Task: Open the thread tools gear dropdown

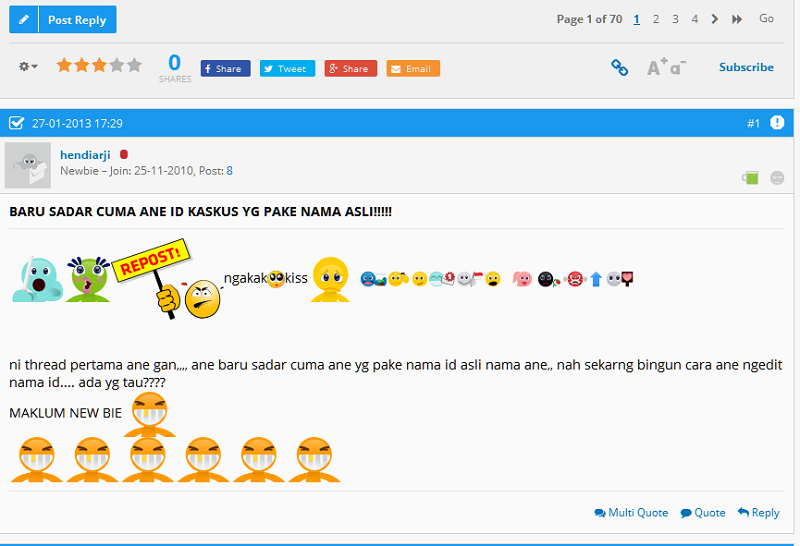Action: pyautogui.click(x=28, y=66)
